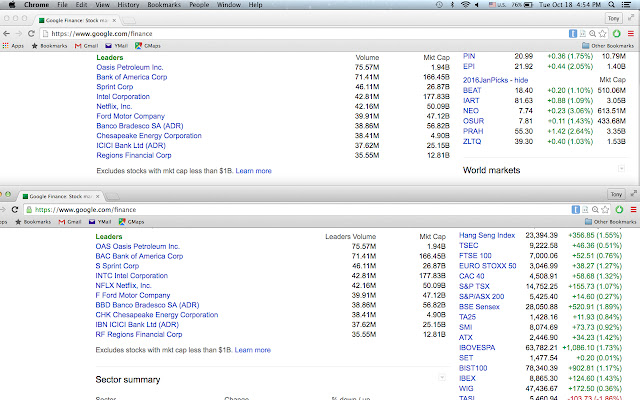Open the View menu
The height and width of the screenshot is (400, 640).
click(x=102, y=5)
